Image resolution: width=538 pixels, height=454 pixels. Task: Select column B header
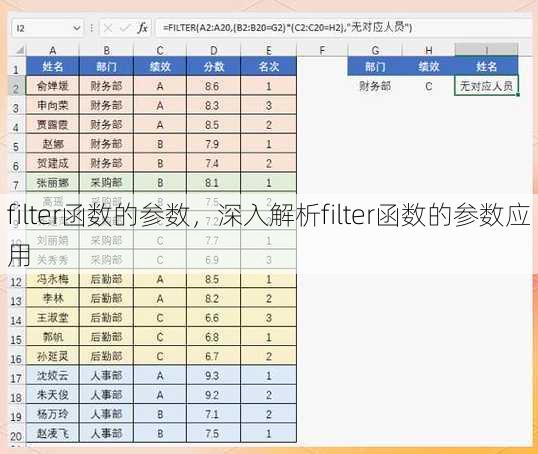106,50
